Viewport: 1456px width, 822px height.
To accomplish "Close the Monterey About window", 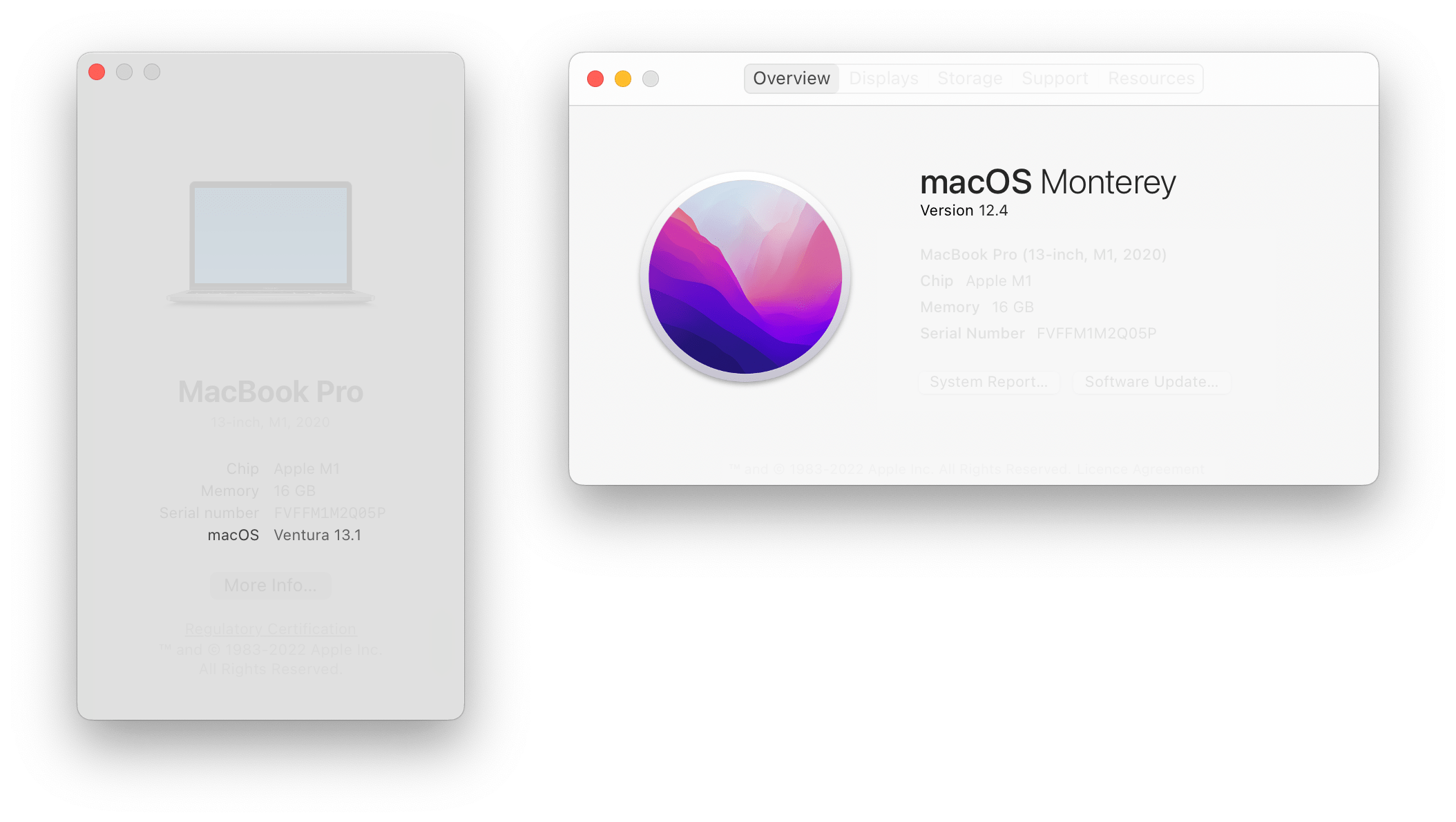I will click(x=595, y=79).
